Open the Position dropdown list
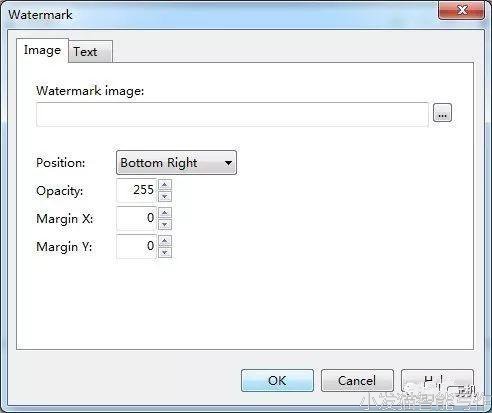 click(x=176, y=163)
